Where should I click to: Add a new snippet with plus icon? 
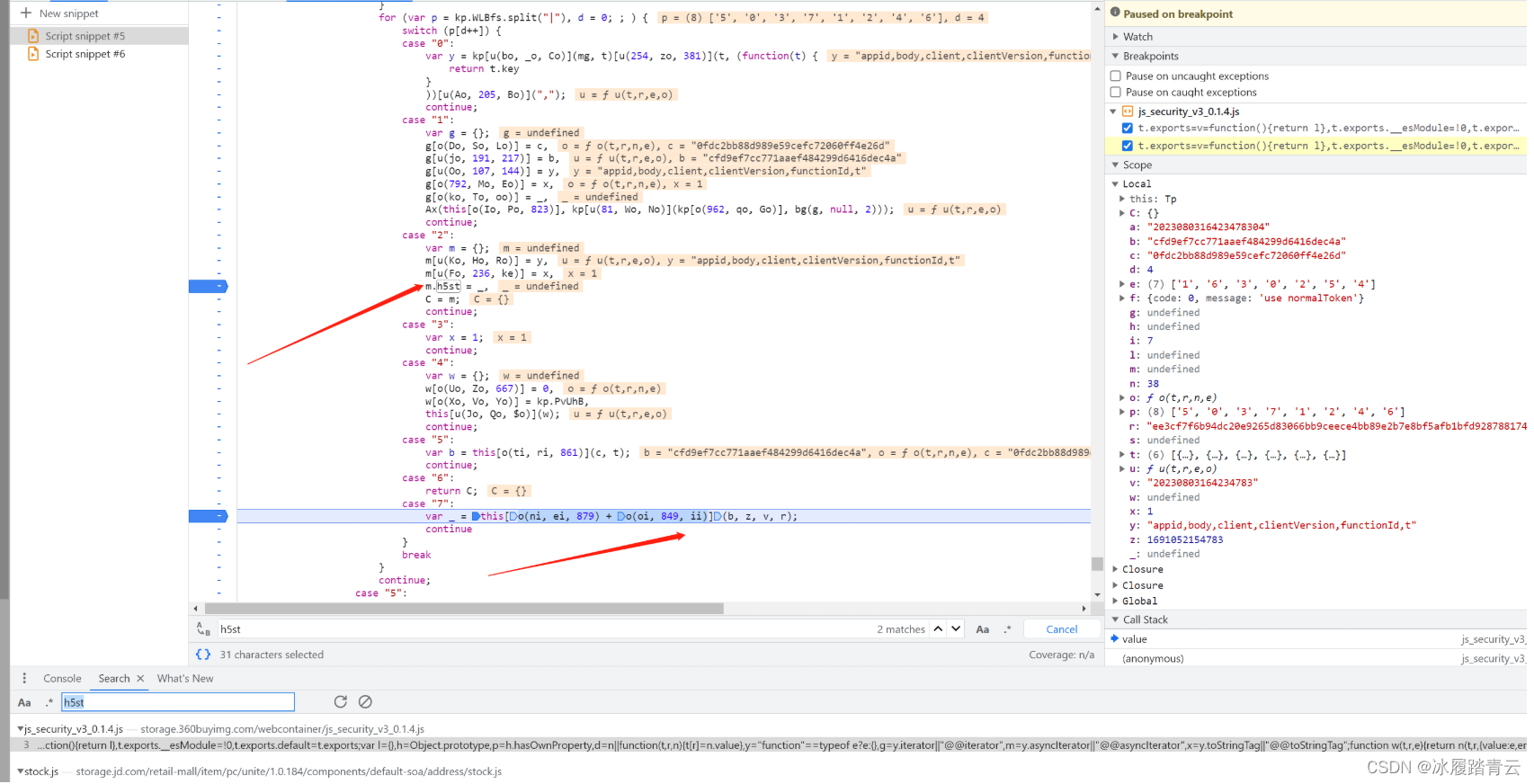pos(25,13)
